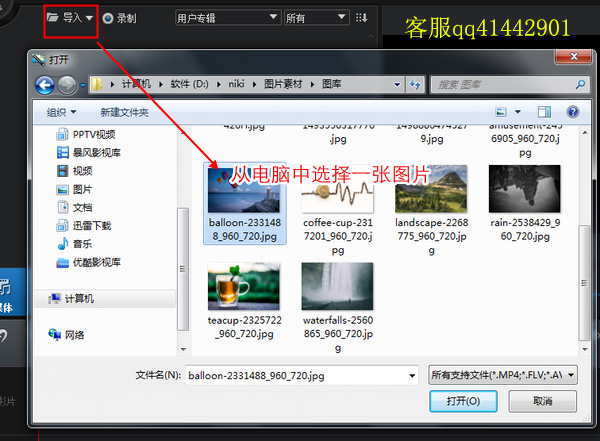Click the 取消 button
Screen dimensions: 600x441
(542, 401)
